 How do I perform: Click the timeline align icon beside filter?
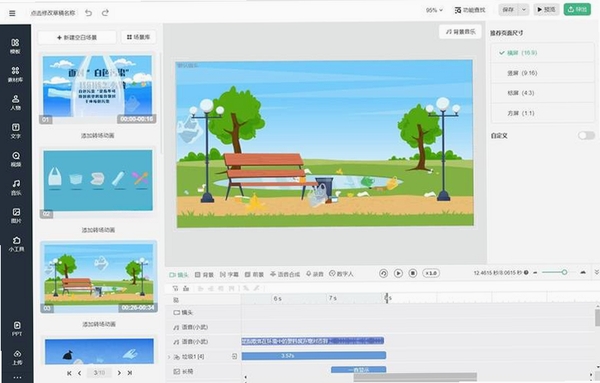186,288
